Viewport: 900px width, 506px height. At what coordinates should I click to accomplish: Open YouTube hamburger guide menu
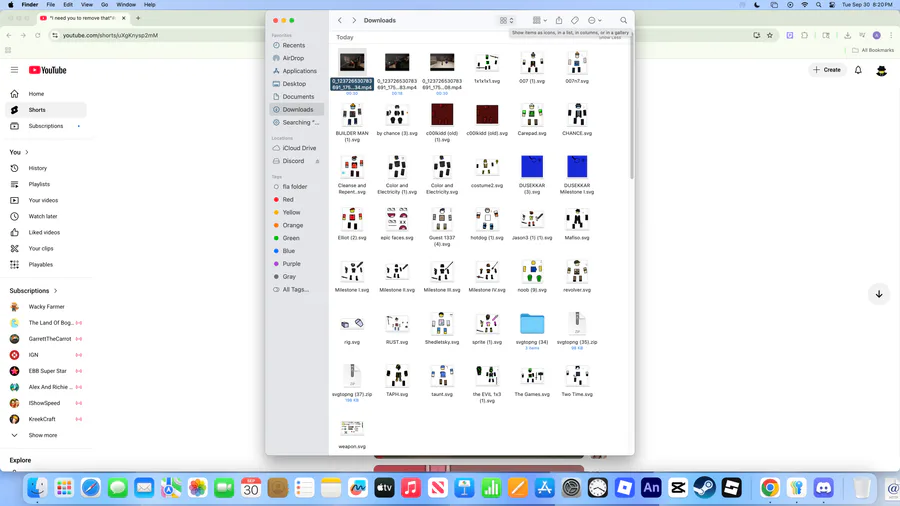point(14,70)
